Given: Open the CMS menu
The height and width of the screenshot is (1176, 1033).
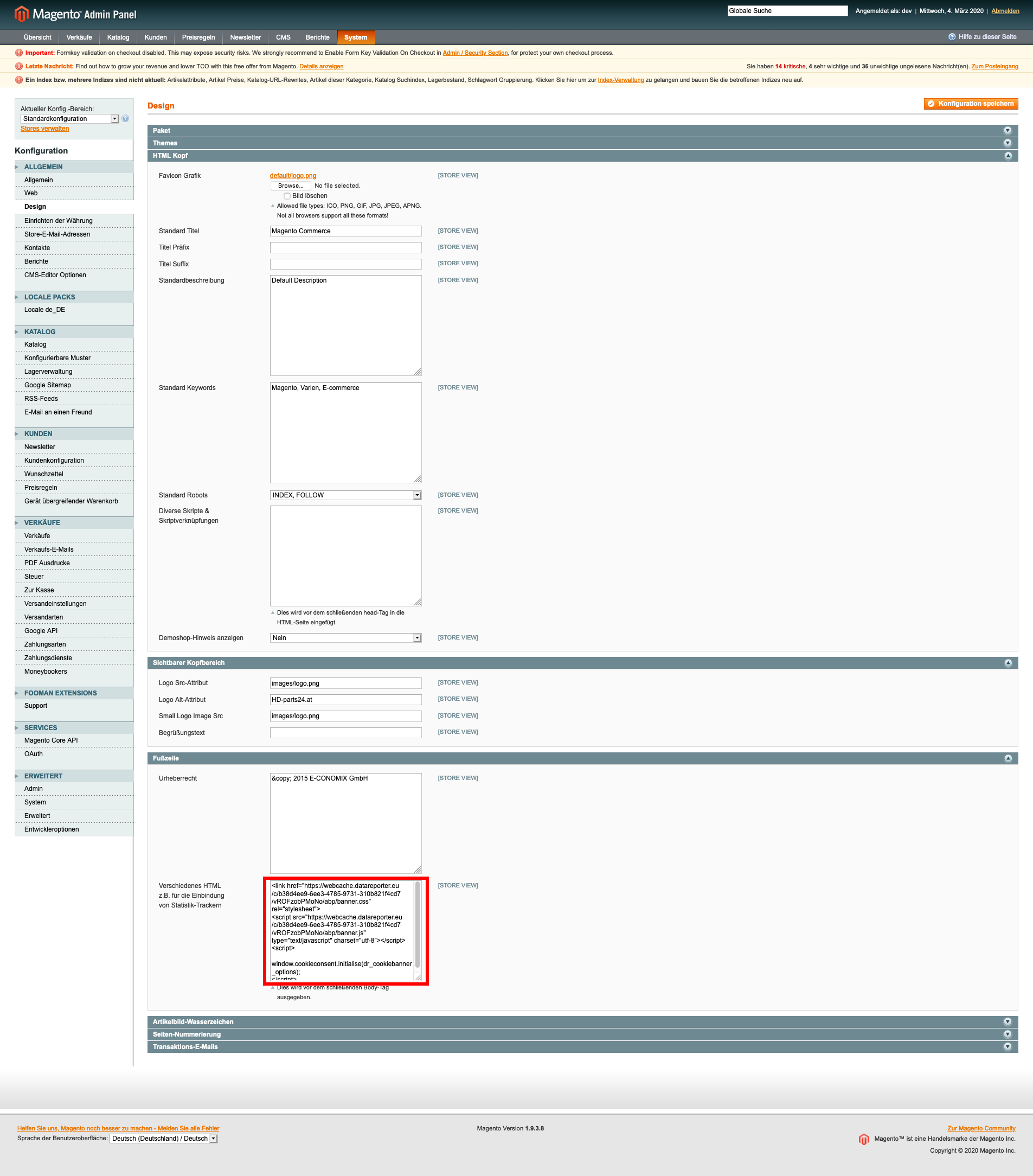Looking at the screenshot, I should click(x=283, y=37).
